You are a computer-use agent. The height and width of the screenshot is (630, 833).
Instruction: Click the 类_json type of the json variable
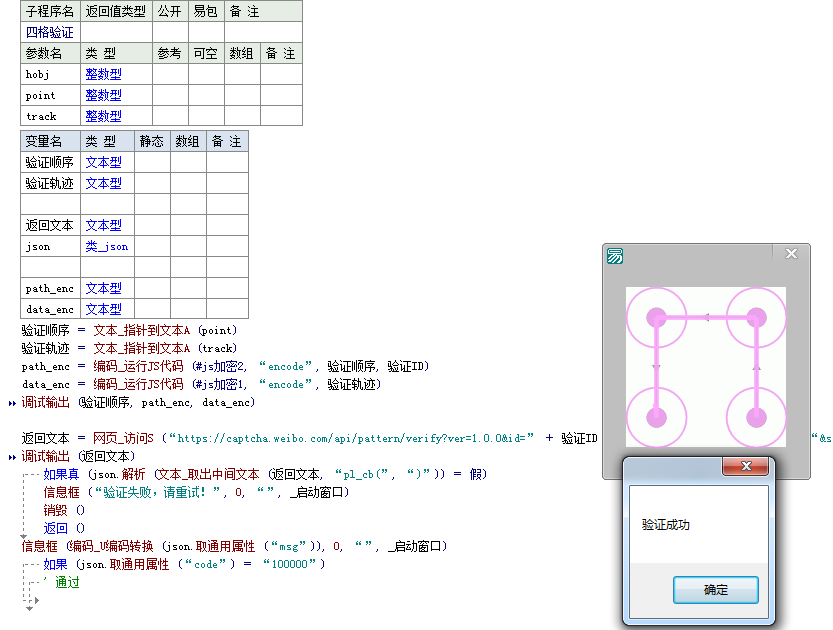point(106,246)
